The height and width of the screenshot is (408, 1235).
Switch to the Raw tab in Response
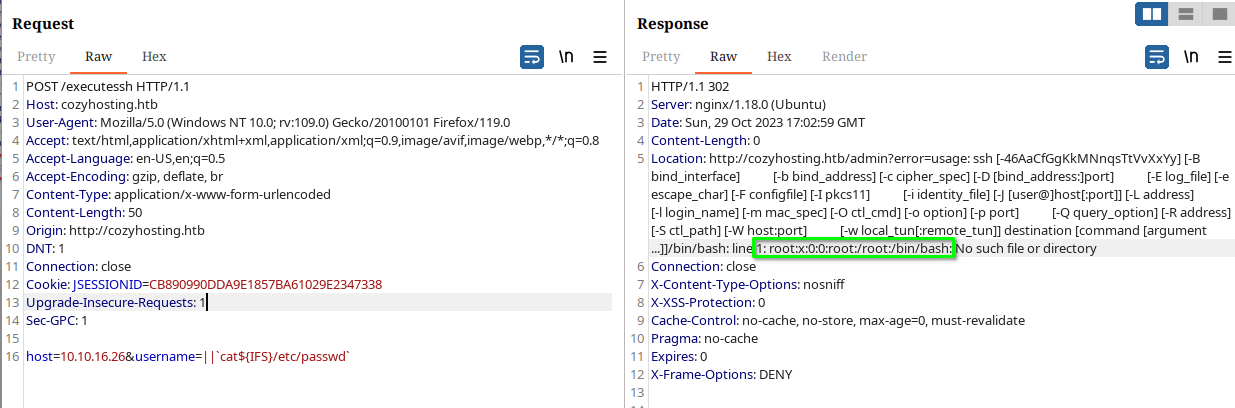[724, 57]
